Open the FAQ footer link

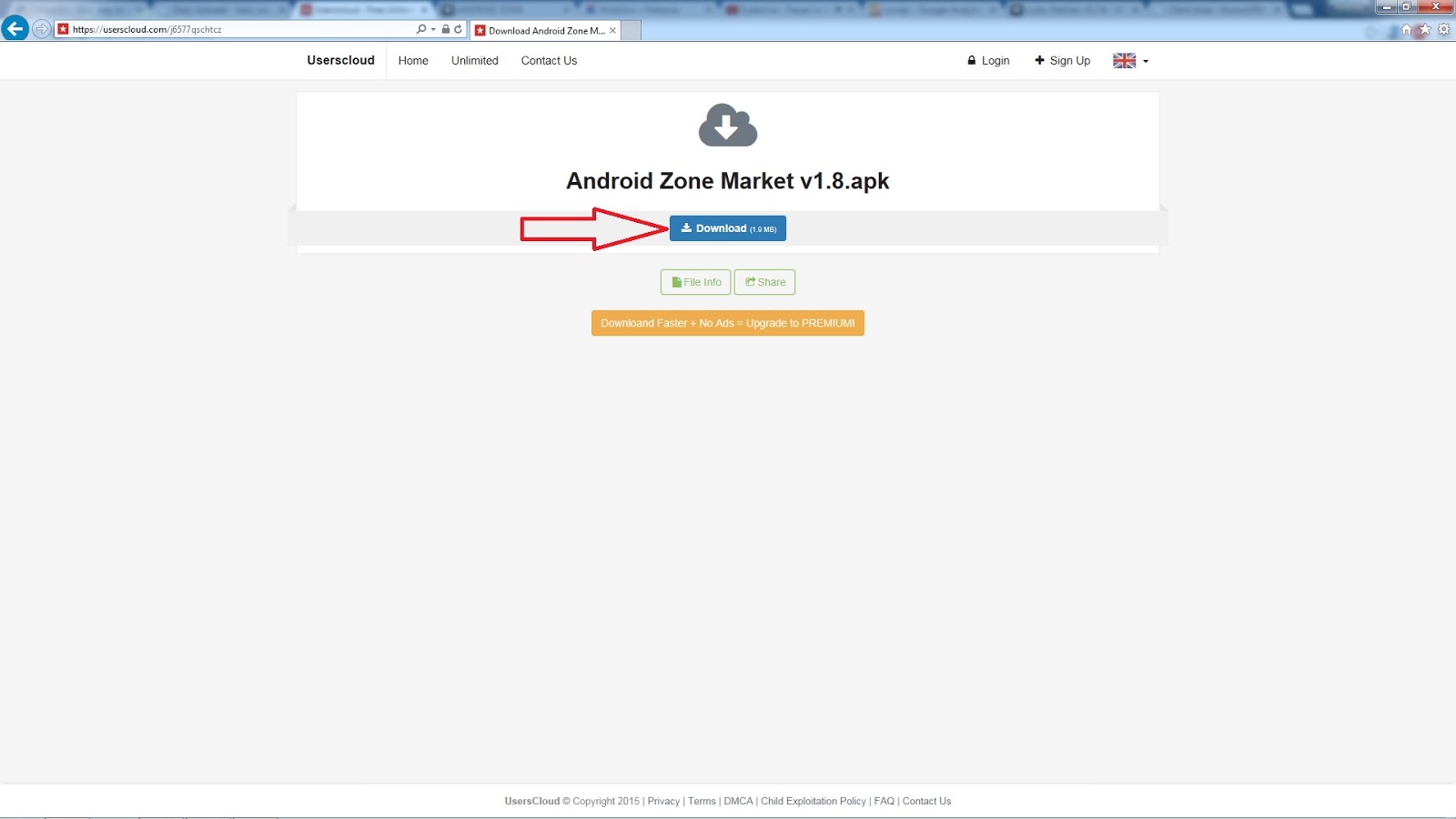point(884,802)
